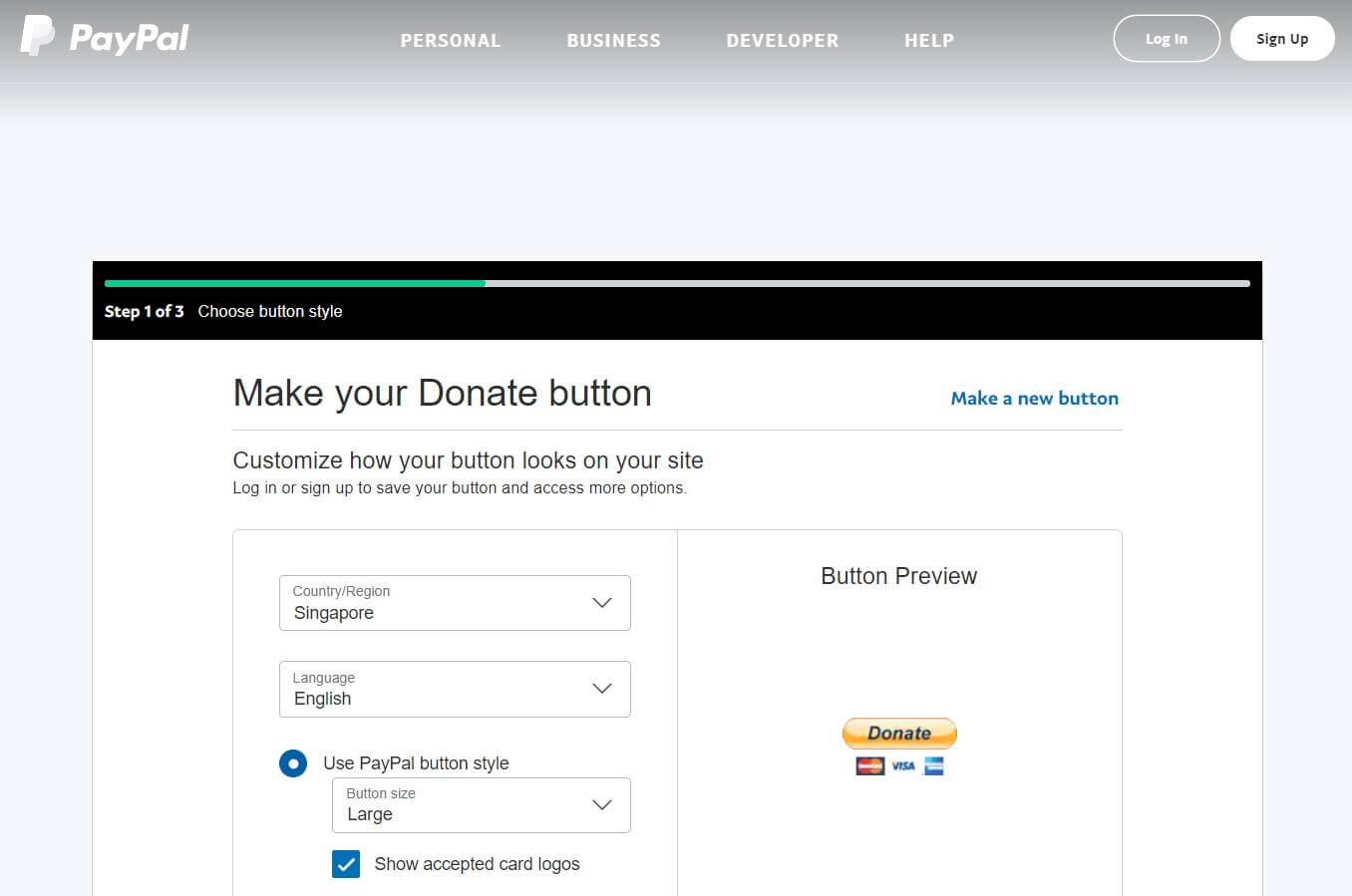Viewport: 1352px width, 896px height.
Task: Uncheck Show accepted card logos
Action: (346, 864)
